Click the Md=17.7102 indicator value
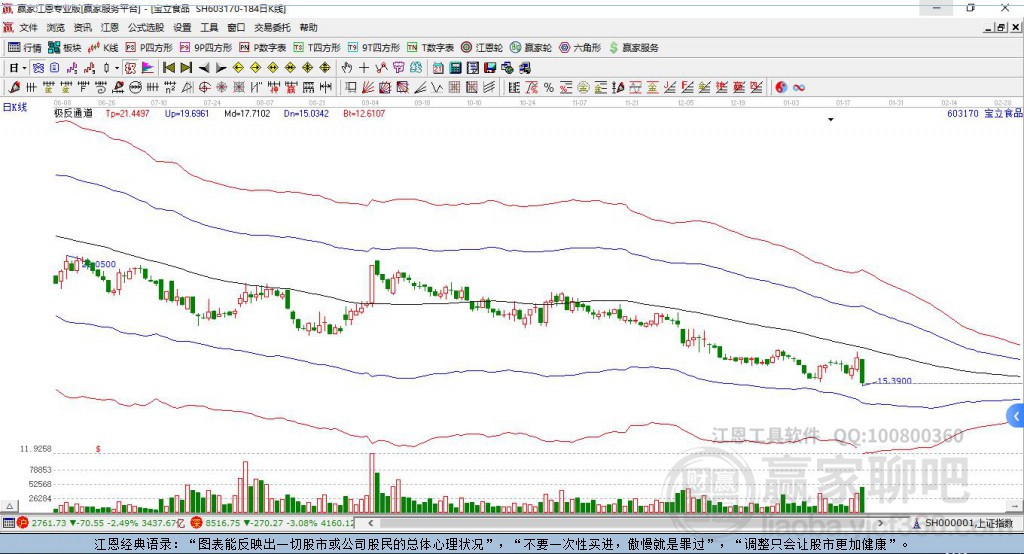 click(x=246, y=113)
